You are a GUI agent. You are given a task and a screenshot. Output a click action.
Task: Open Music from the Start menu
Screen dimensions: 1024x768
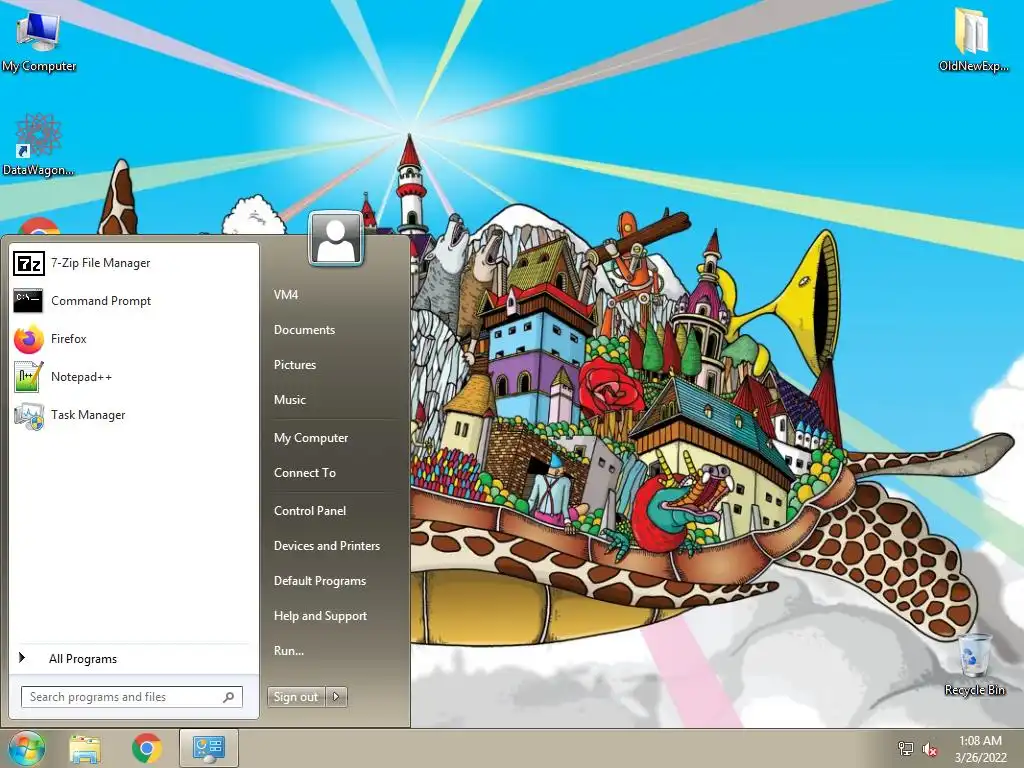(290, 400)
